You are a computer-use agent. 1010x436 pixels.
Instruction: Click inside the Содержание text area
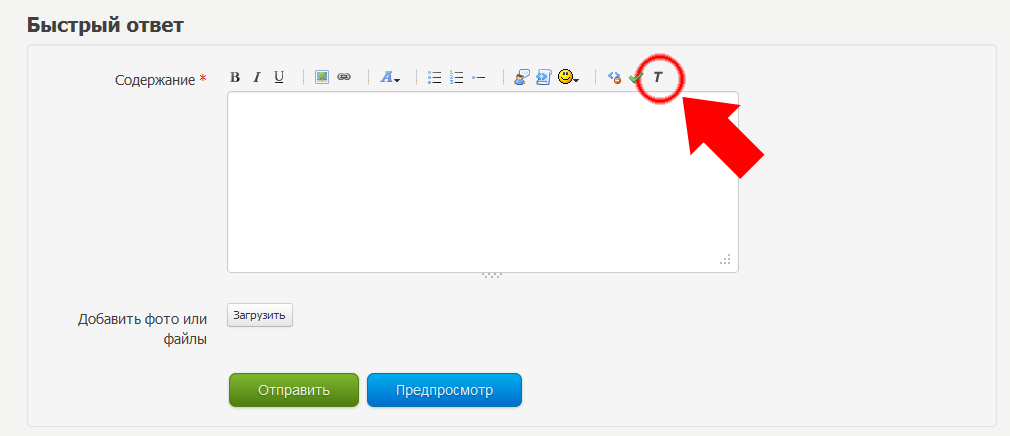pyautogui.click(x=482, y=182)
